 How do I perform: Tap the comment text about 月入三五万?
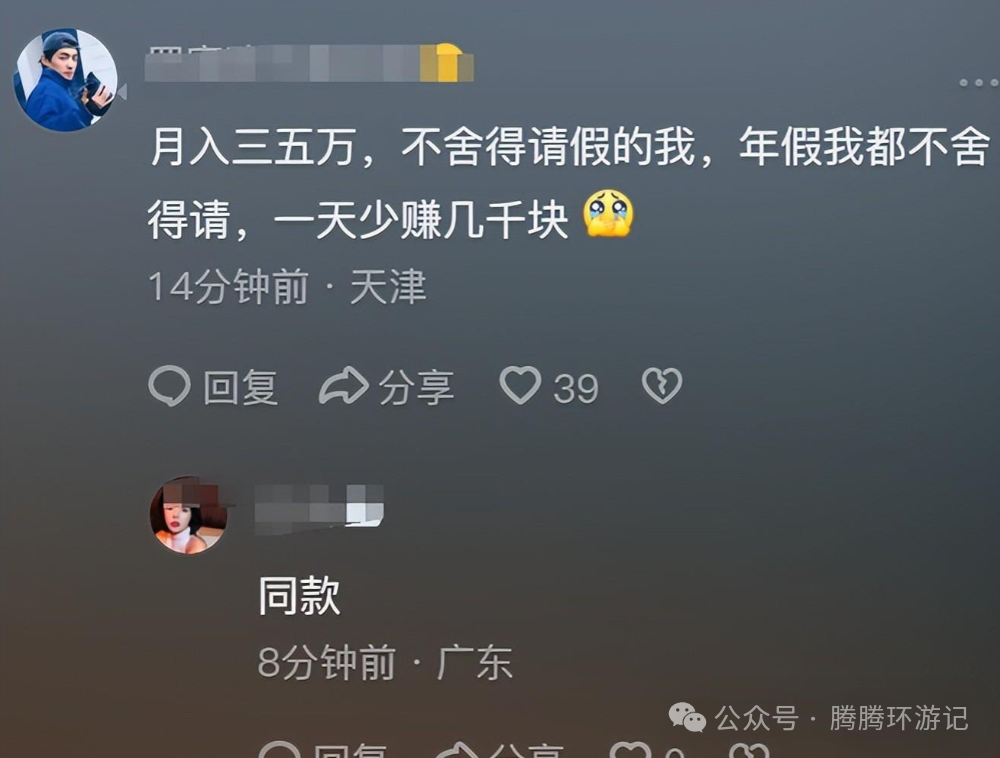(570, 183)
